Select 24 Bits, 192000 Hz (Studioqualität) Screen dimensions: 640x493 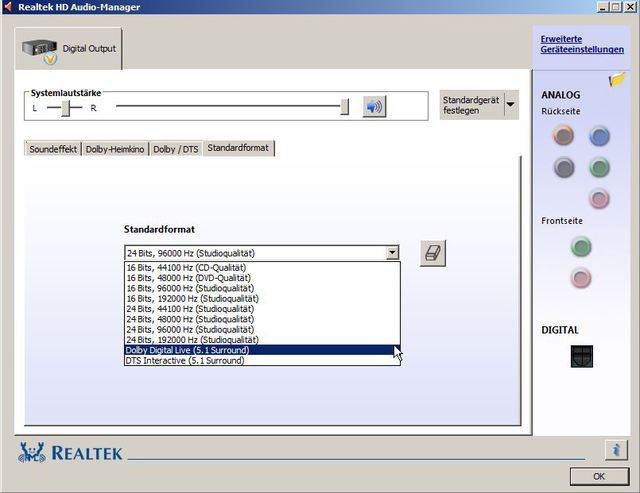pyautogui.click(x=262, y=340)
